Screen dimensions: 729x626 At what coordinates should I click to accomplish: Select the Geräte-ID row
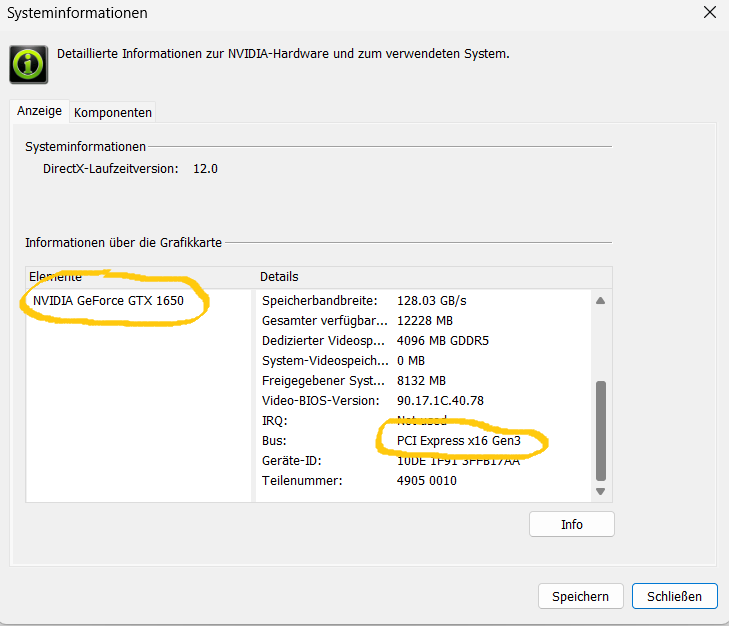(x=424, y=461)
